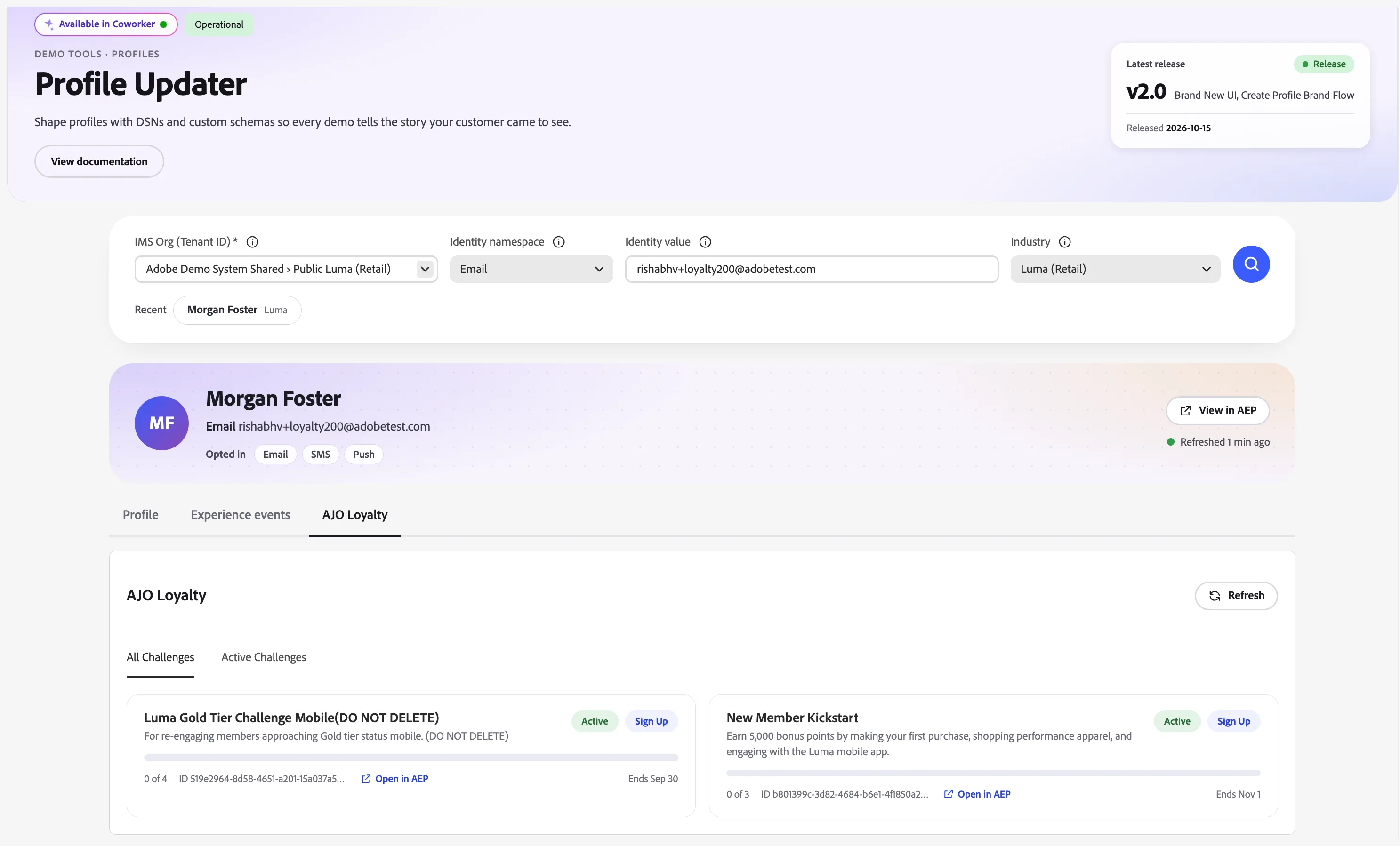Click the Email opted-in chip
Image resolution: width=1400 pixels, height=846 pixels.
pyautogui.click(x=275, y=454)
